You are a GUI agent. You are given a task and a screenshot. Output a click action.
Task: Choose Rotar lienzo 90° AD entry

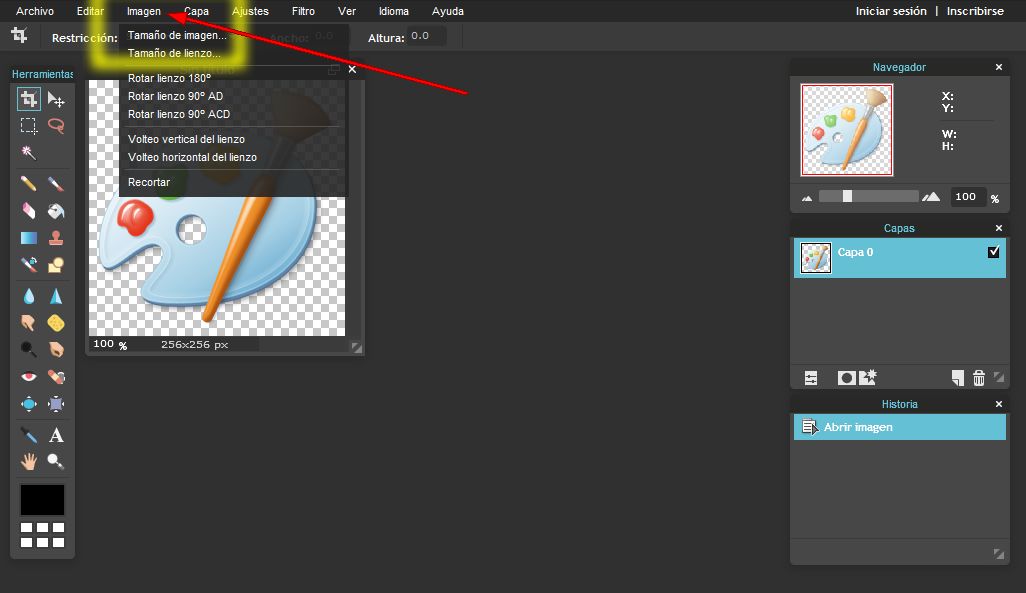(x=175, y=96)
